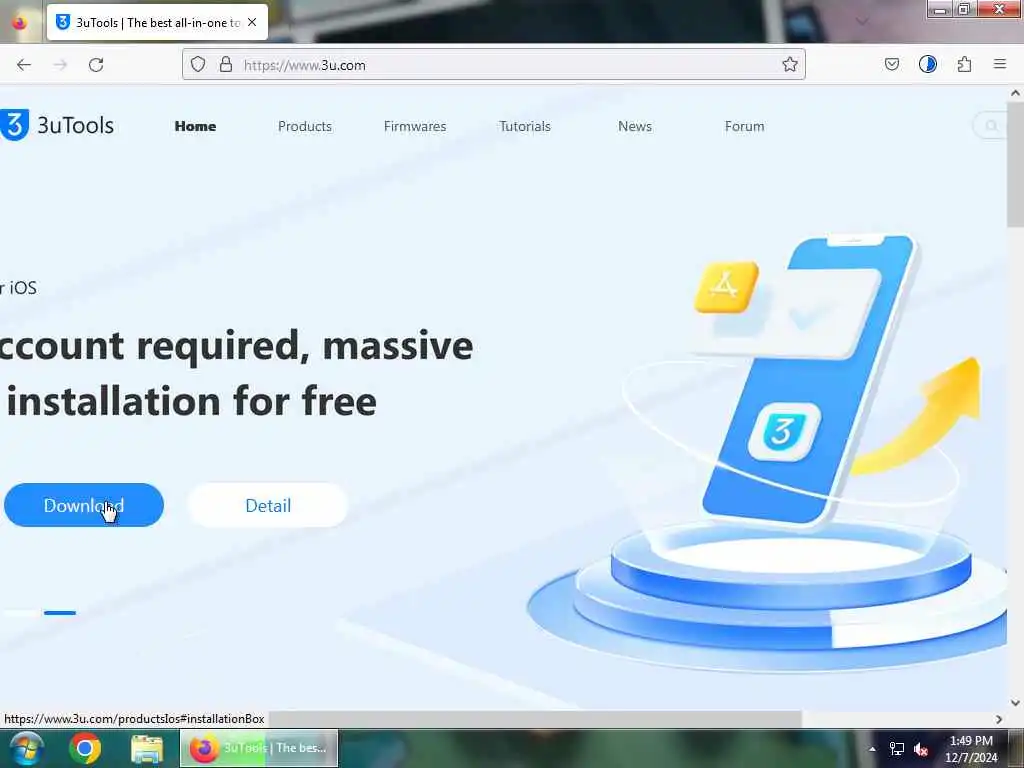Launch Chrome from the taskbar
Screen dimensions: 1024x768
click(x=85, y=748)
